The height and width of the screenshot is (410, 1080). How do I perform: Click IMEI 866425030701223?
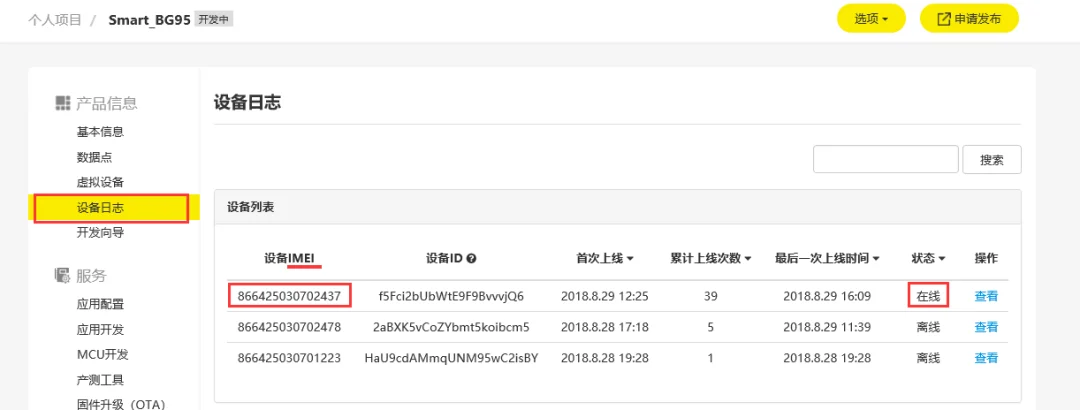pos(289,358)
